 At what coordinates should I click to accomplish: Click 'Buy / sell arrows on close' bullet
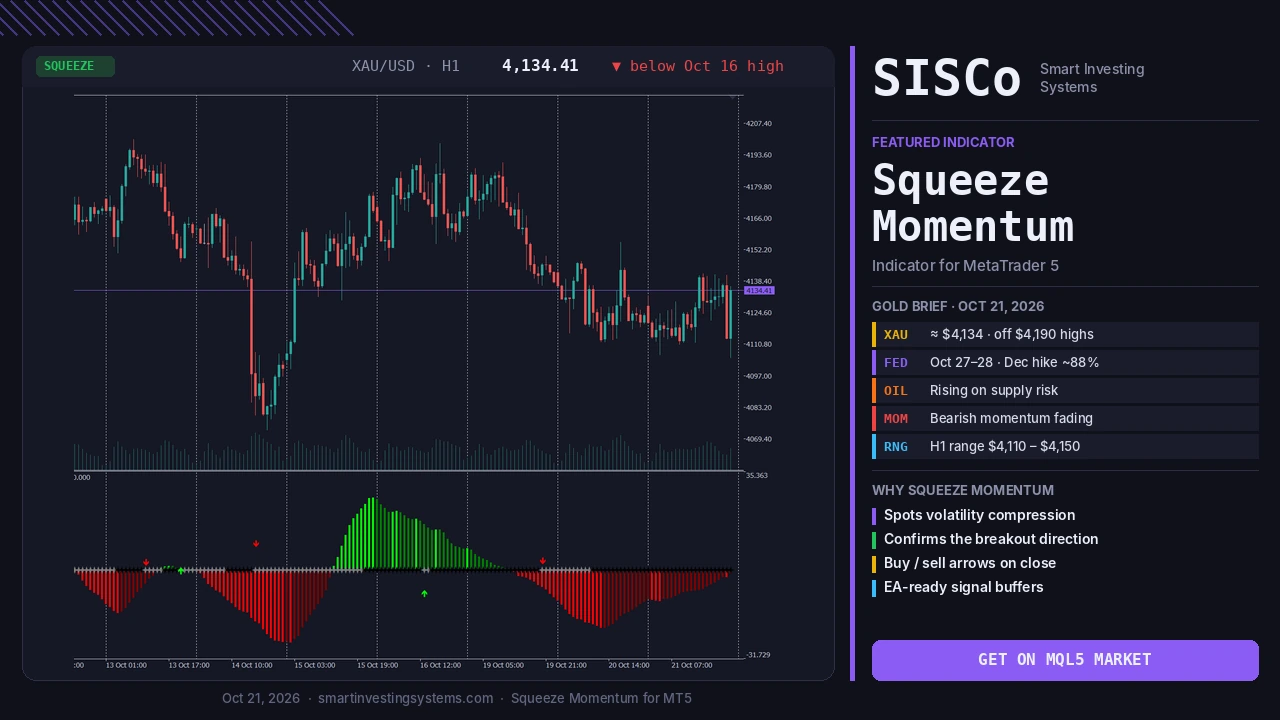[x=970, y=563]
